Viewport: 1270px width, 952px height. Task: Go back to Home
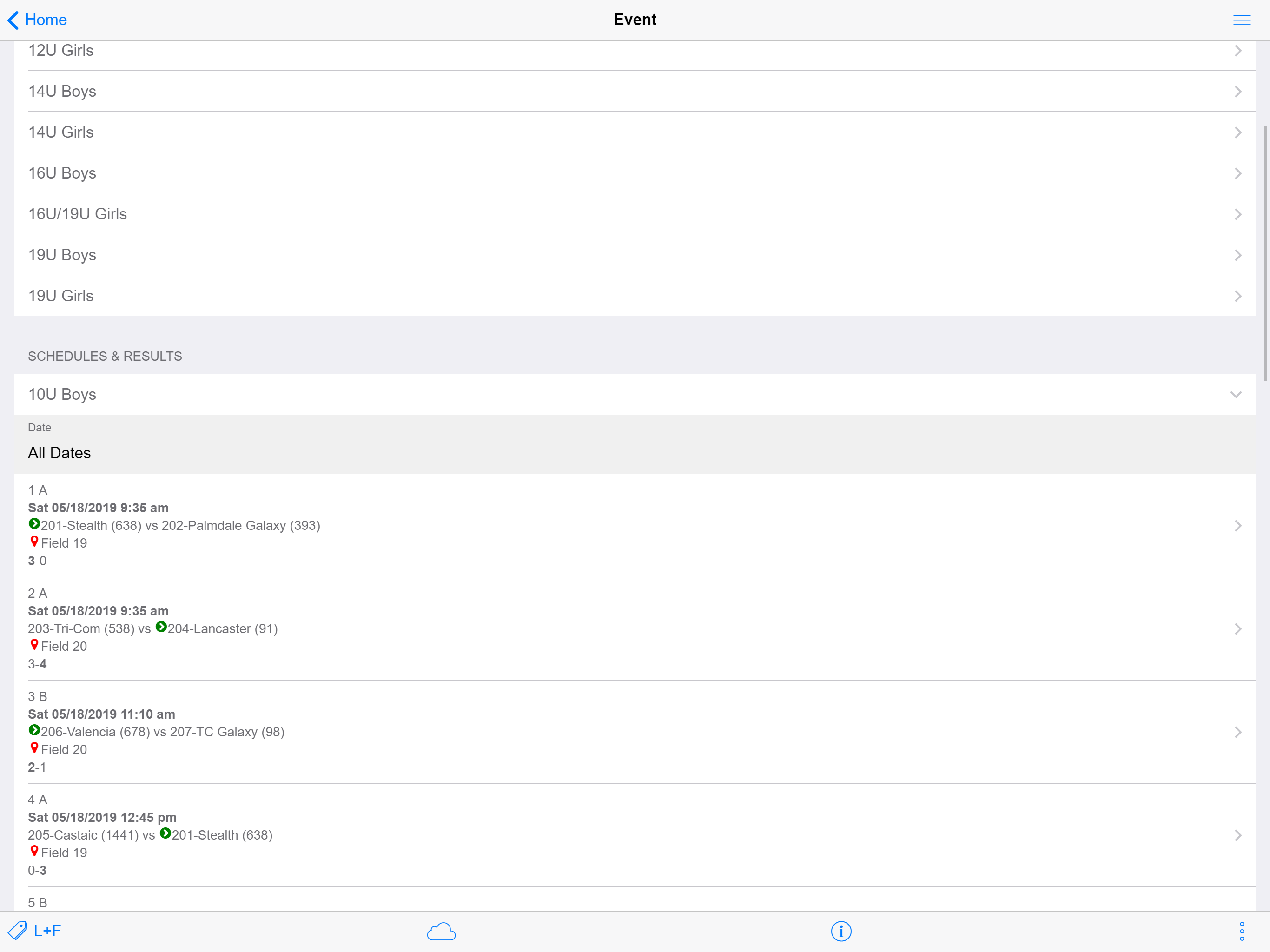(x=37, y=20)
